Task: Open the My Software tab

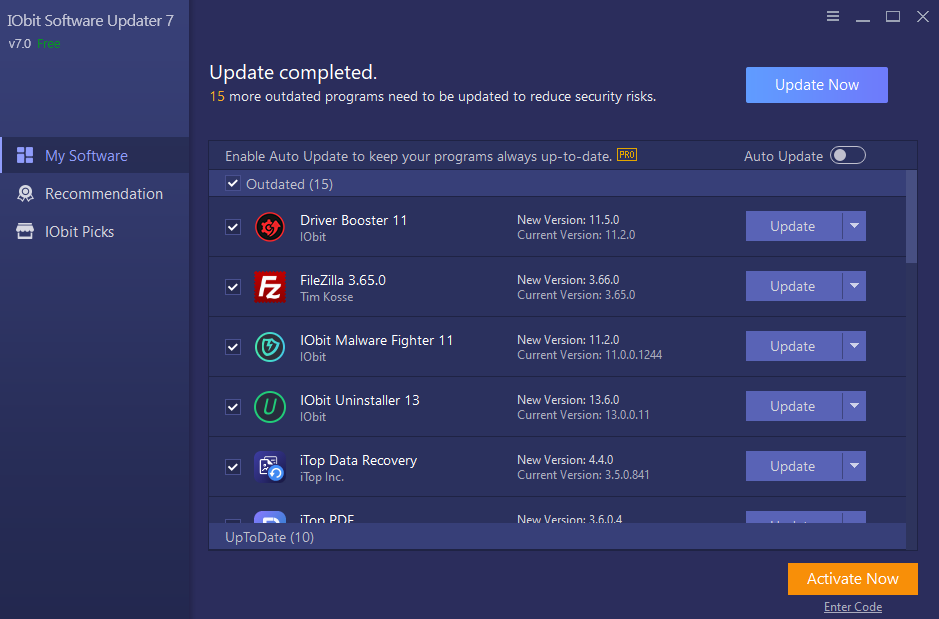Action: (x=95, y=156)
